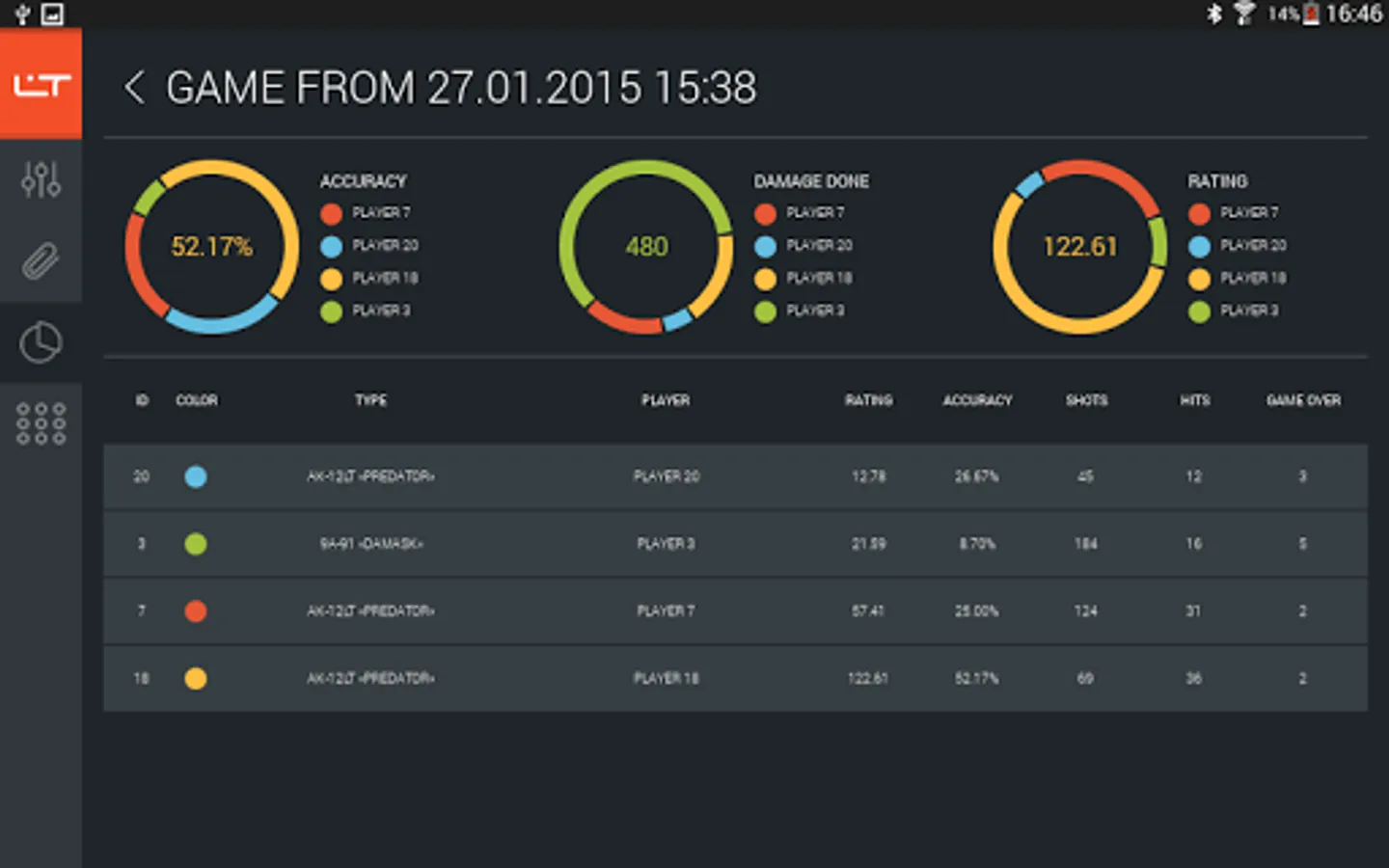The width and height of the screenshot is (1389, 868).
Task: Click the Accuracy donut chart showing 52.17%
Action: point(212,247)
